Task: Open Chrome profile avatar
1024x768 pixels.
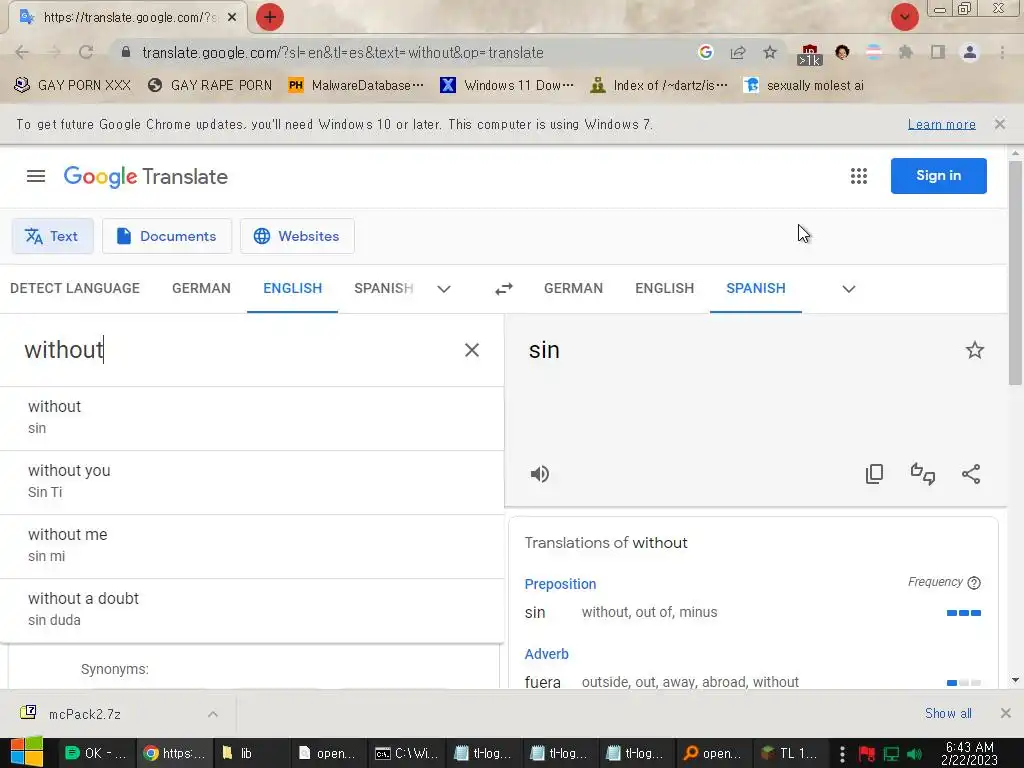Action: click(970, 52)
